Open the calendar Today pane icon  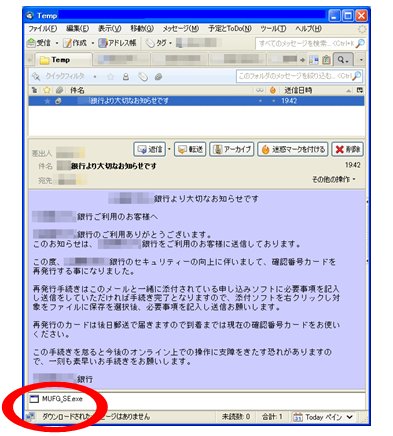(298, 417)
